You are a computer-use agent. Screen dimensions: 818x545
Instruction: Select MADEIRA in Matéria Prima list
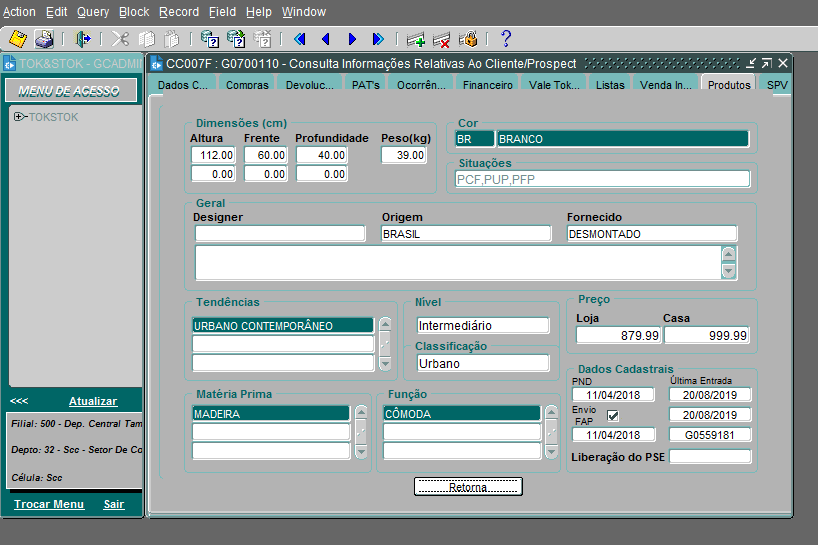click(x=271, y=414)
